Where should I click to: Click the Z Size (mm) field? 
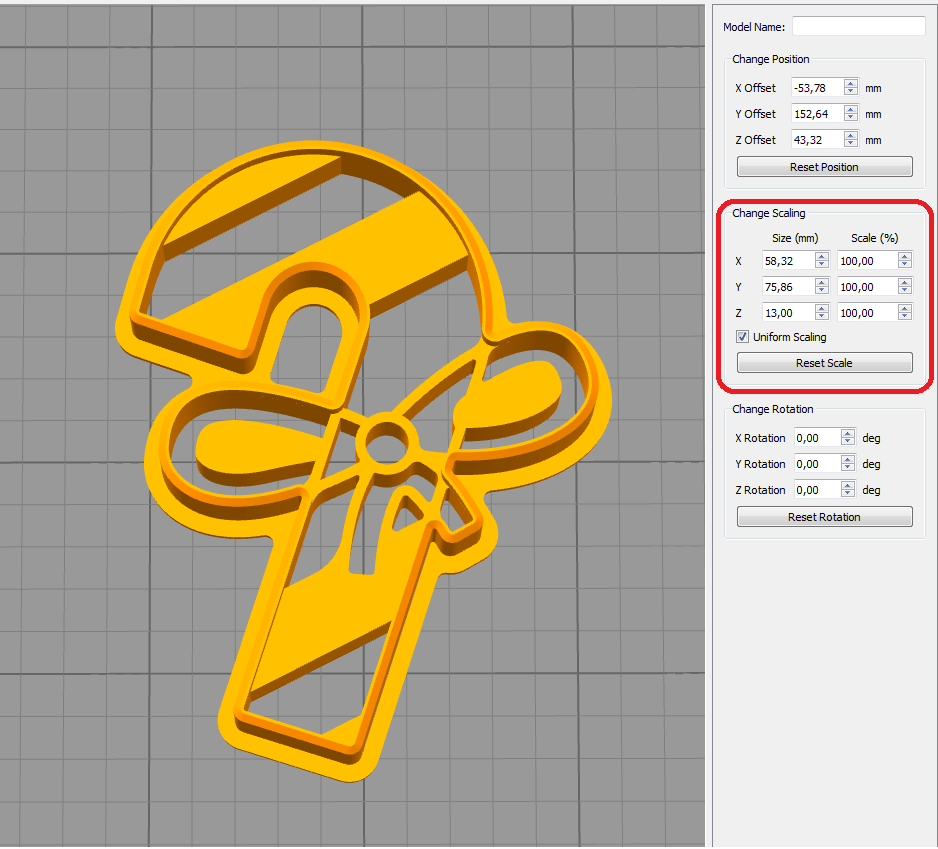coord(788,313)
